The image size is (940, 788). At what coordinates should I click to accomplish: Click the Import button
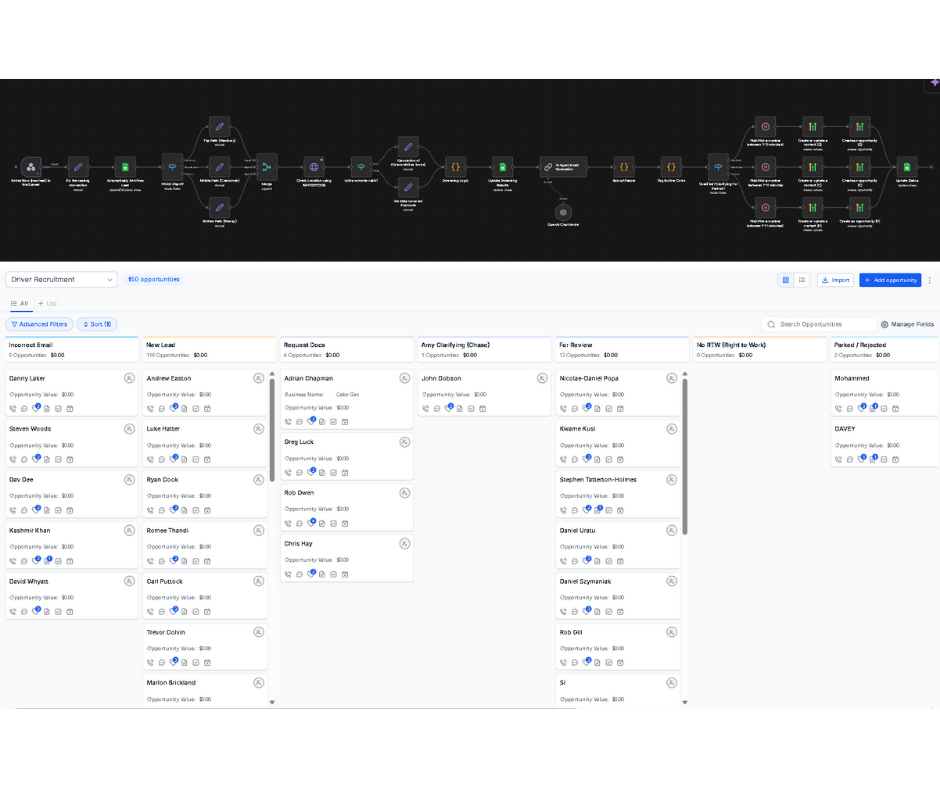point(835,280)
